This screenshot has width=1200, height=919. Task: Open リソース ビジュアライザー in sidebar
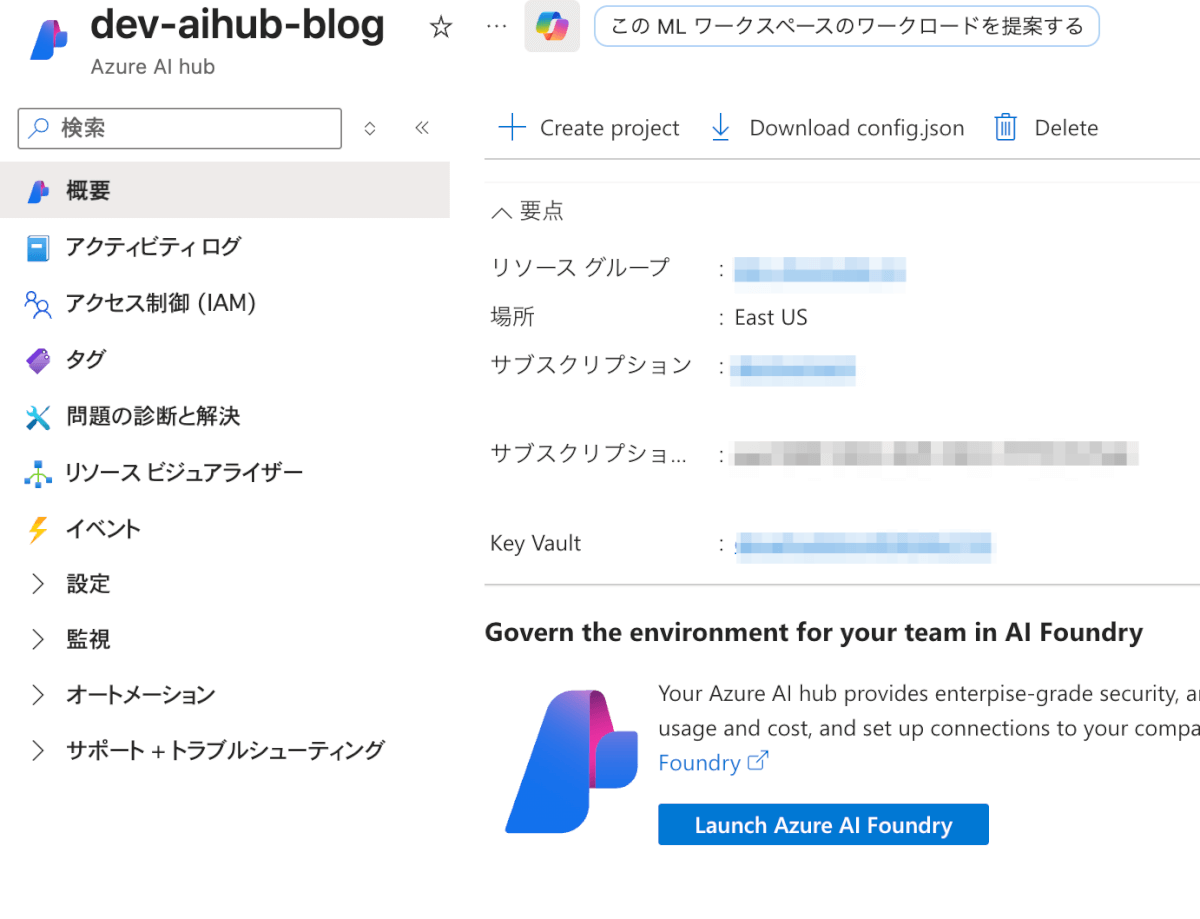click(183, 472)
